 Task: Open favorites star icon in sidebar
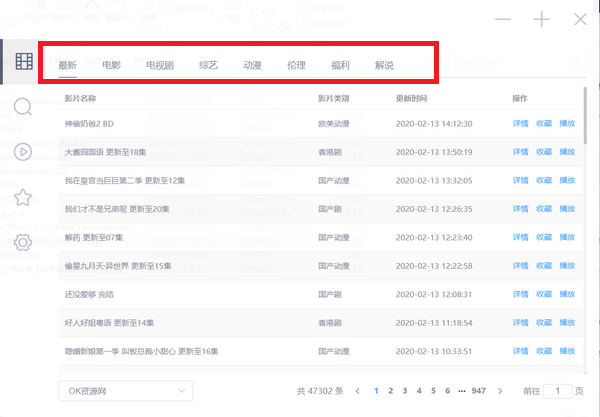coord(24,197)
